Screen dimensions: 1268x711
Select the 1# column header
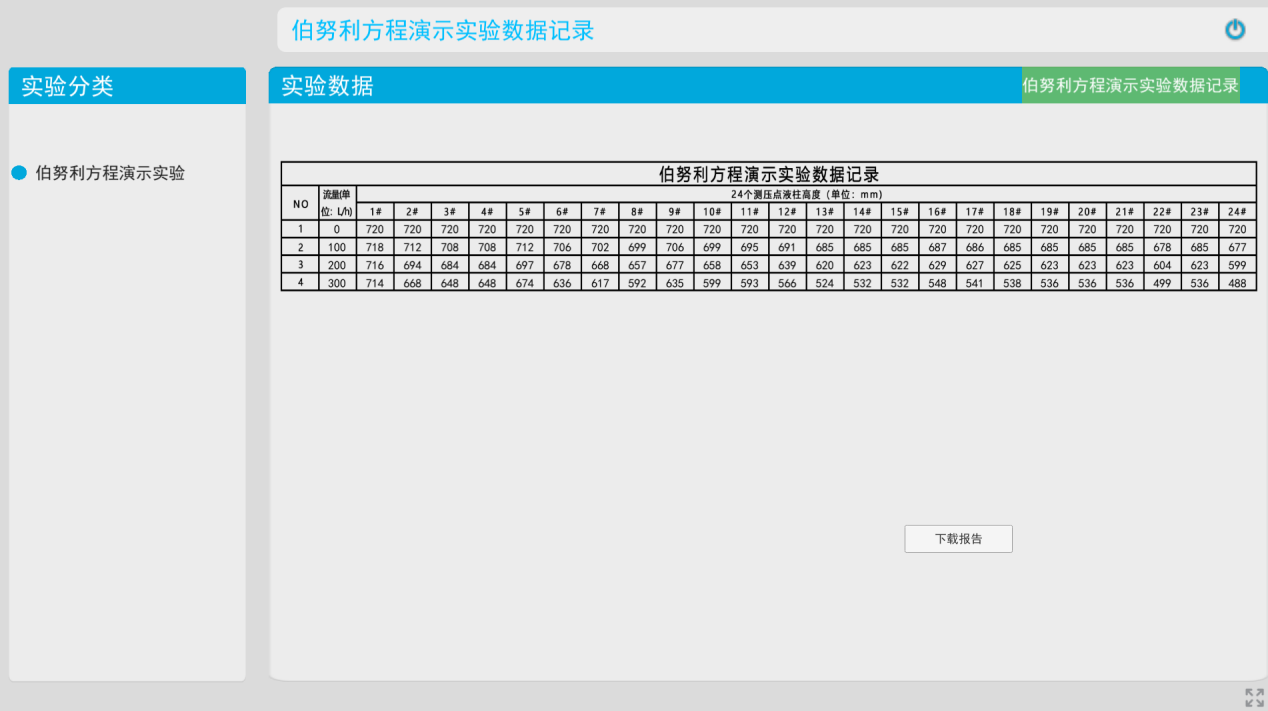click(375, 212)
